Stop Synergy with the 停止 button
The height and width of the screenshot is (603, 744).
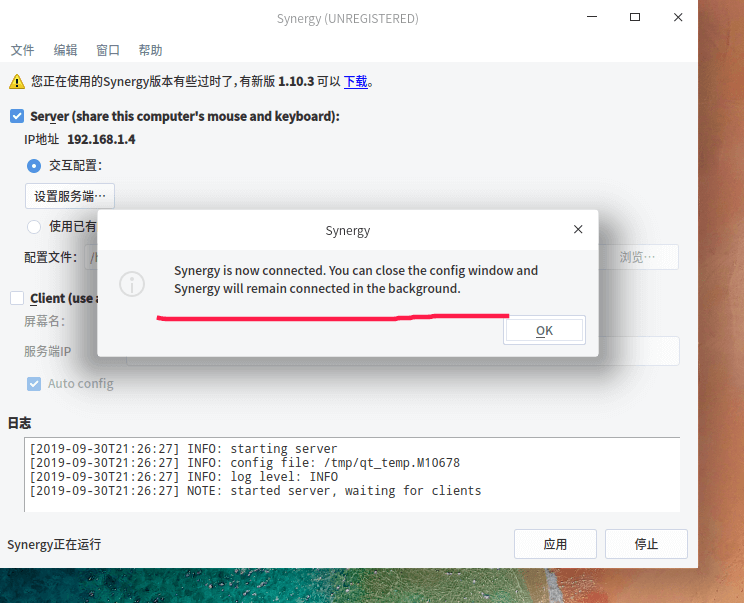click(646, 544)
